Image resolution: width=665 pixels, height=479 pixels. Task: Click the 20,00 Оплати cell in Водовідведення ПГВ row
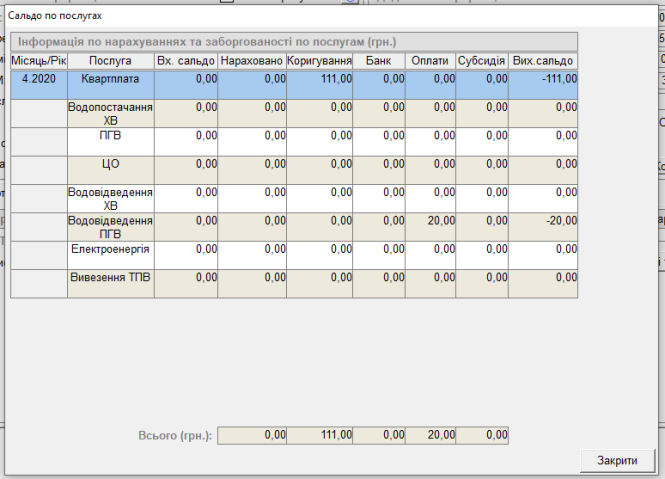[x=432, y=221]
